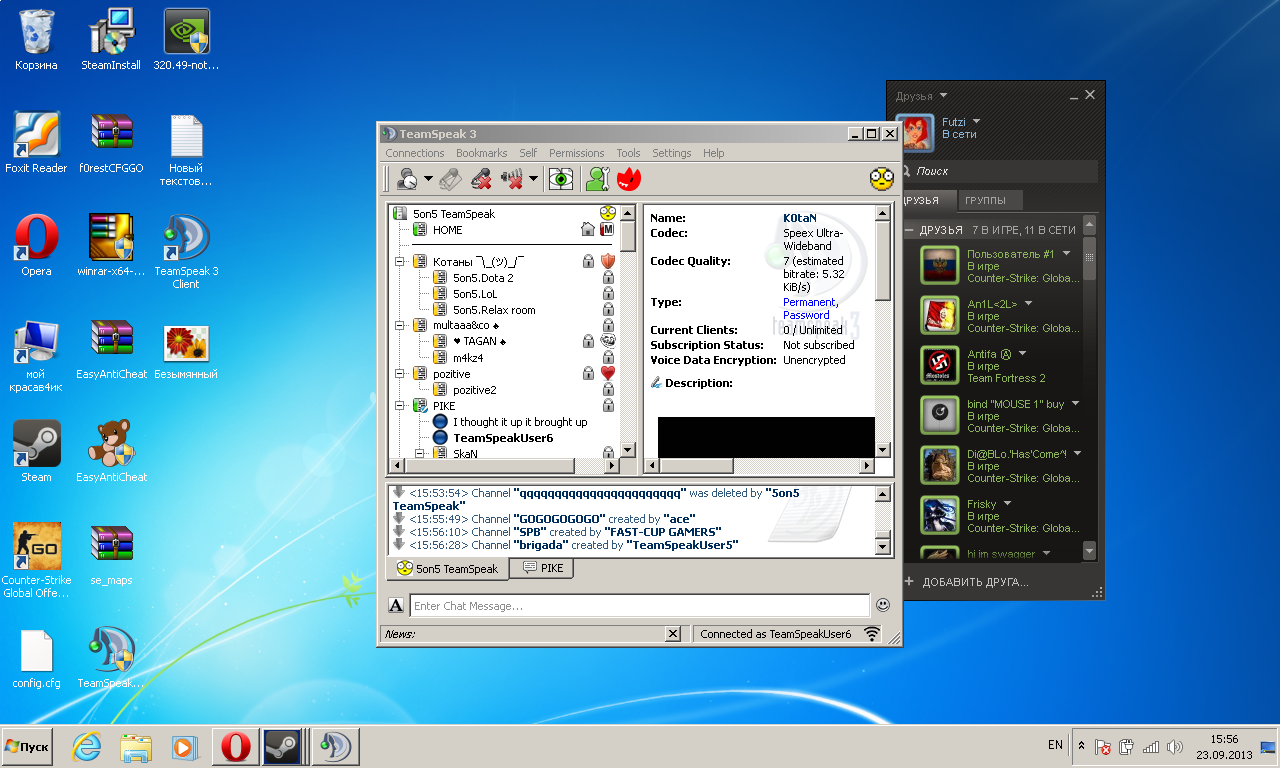The width and height of the screenshot is (1280, 768).
Task: Open the Counter-Strike Global Offensive desktop icon
Action: (x=36, y=559)
